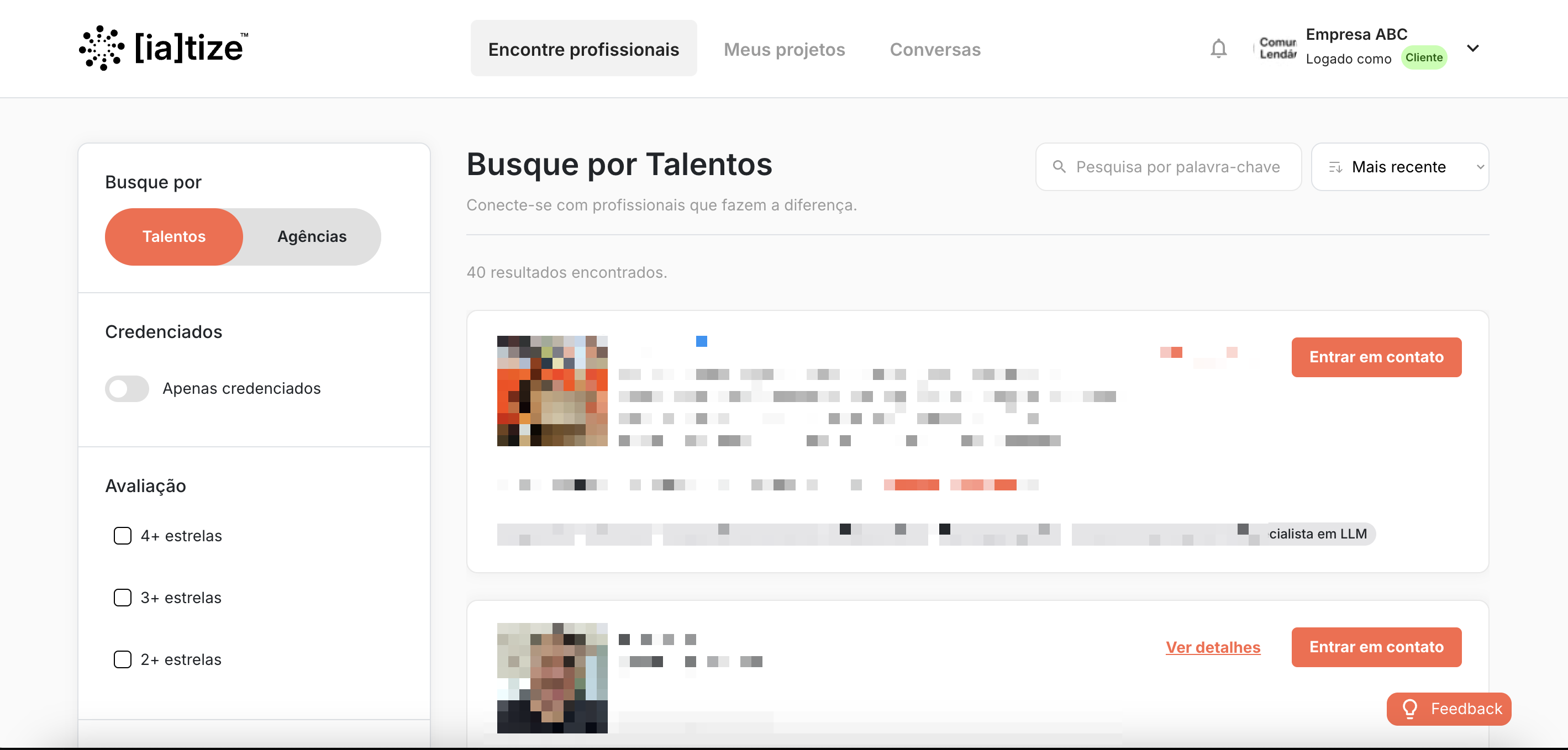Click the notification bell icon
Screen dimensions: 1568x750
[1218, 48]
